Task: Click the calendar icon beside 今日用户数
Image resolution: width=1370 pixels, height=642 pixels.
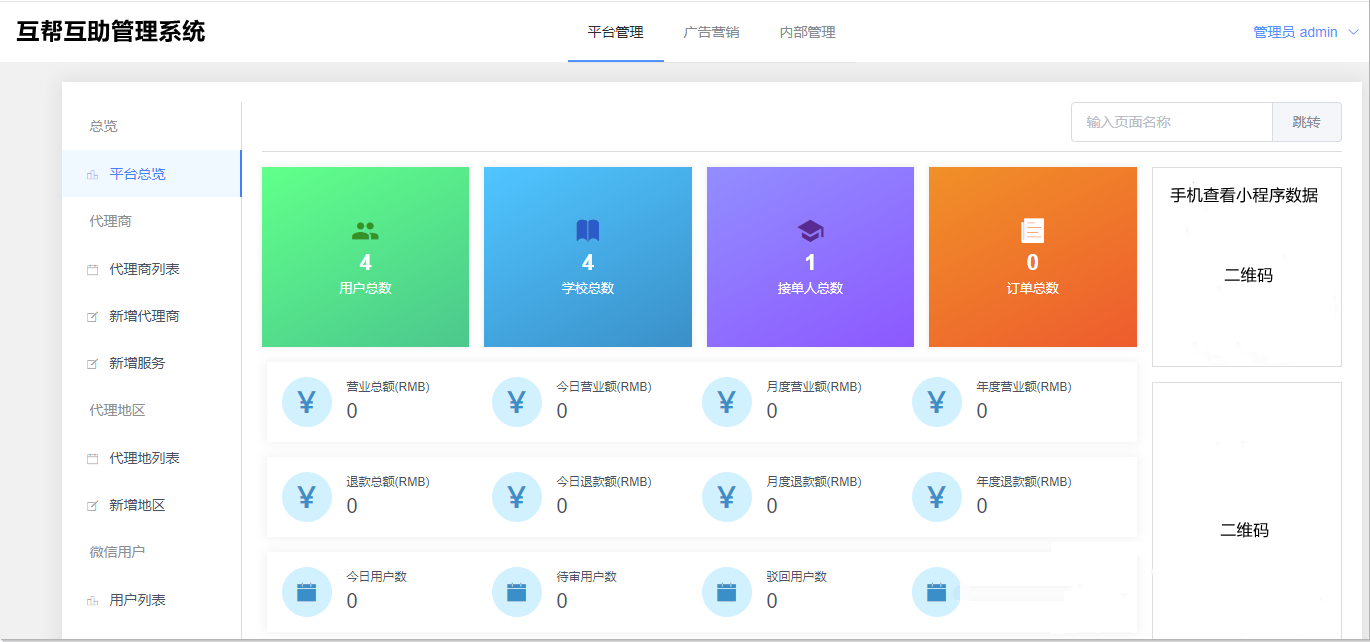Action: [x=307, y=592]
